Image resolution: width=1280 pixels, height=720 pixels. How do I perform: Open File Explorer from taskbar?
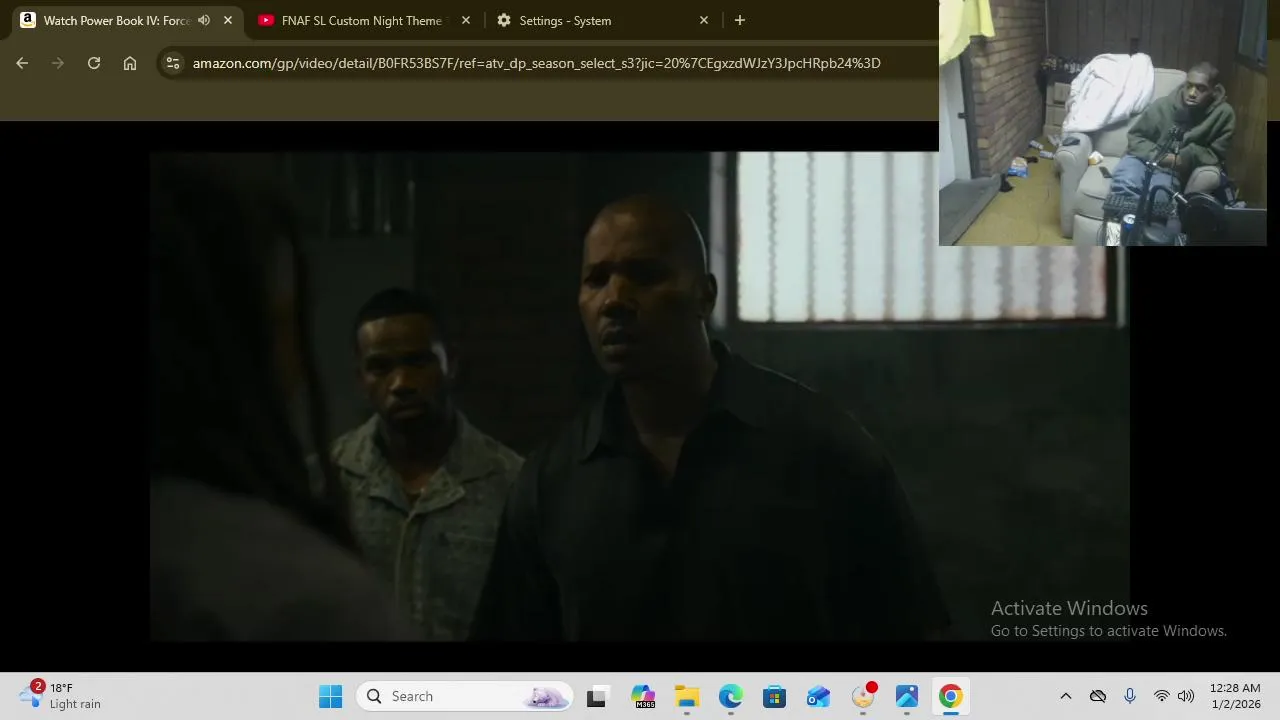(687, 696)
